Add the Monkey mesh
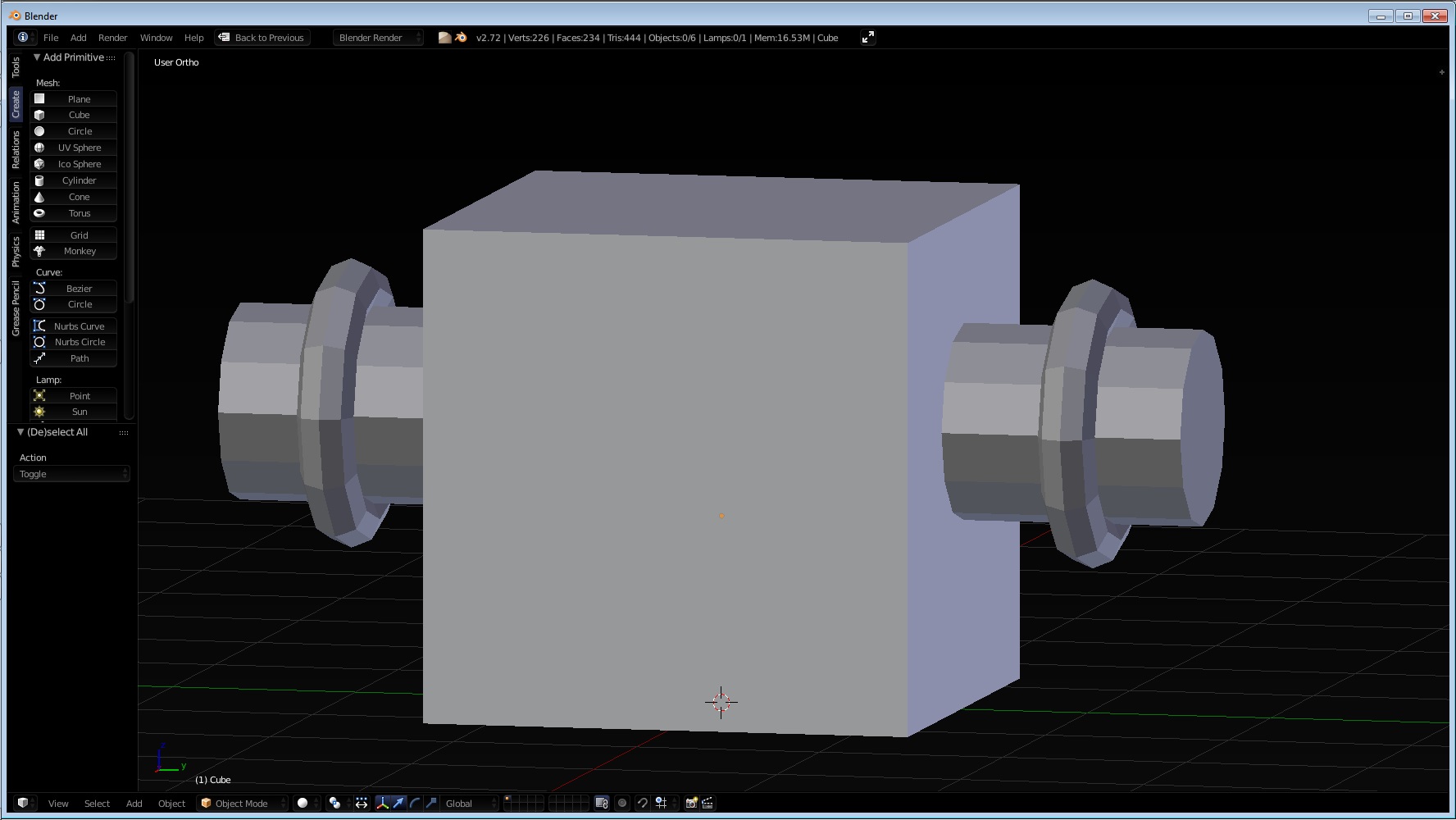1456x820 pixels. 74,251
